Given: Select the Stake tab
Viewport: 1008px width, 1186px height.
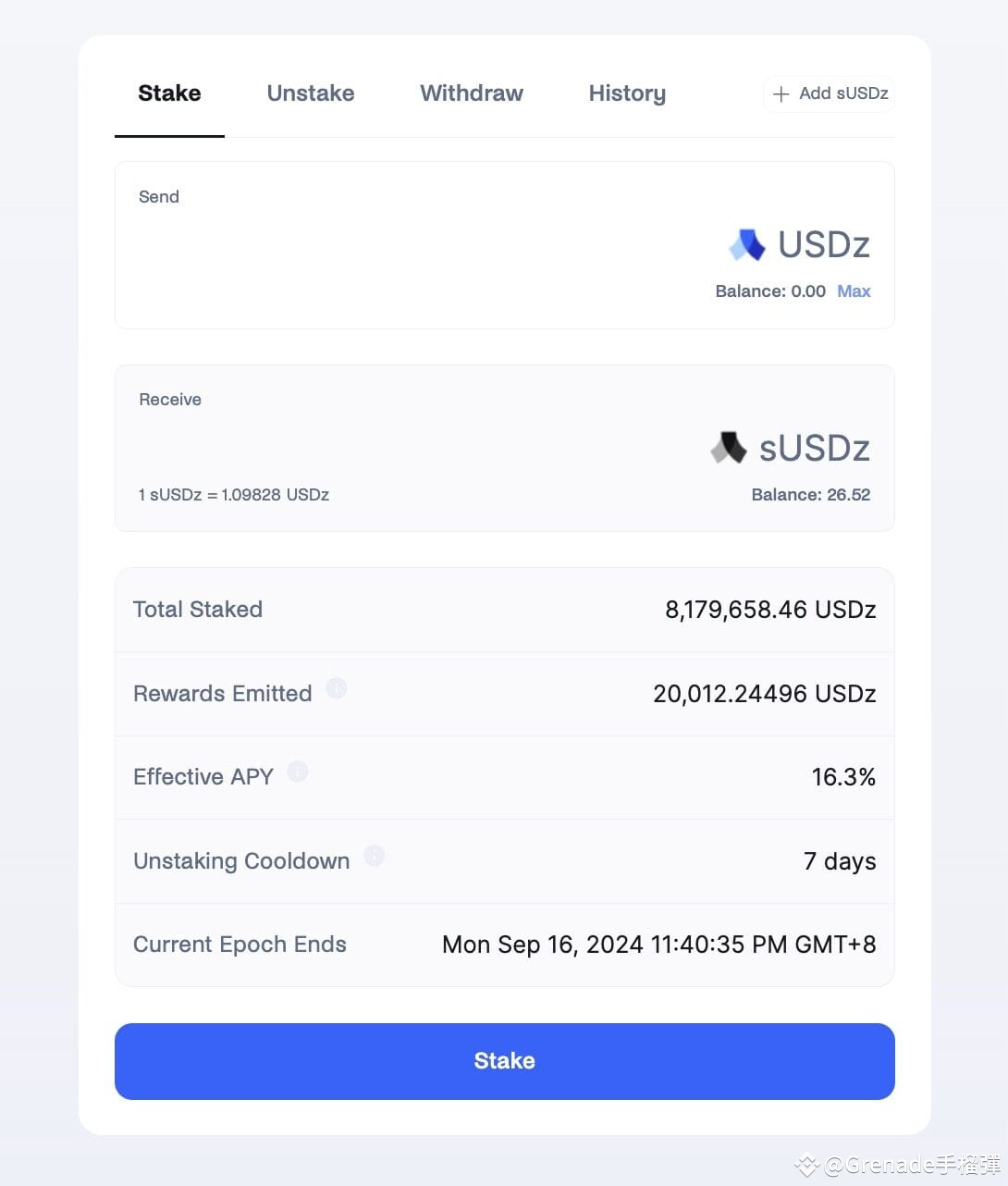Looking at the screenshot, I should pos(169,93).
